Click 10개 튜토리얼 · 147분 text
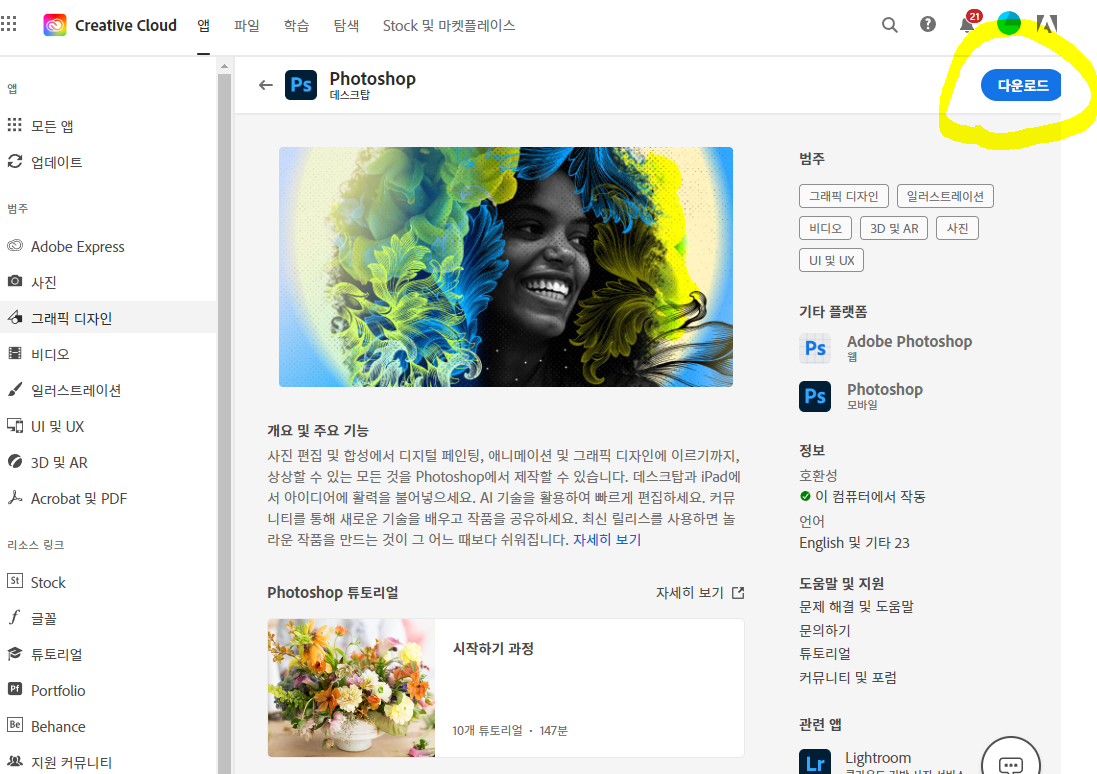 pyautogui.click(x=510, y=731)
